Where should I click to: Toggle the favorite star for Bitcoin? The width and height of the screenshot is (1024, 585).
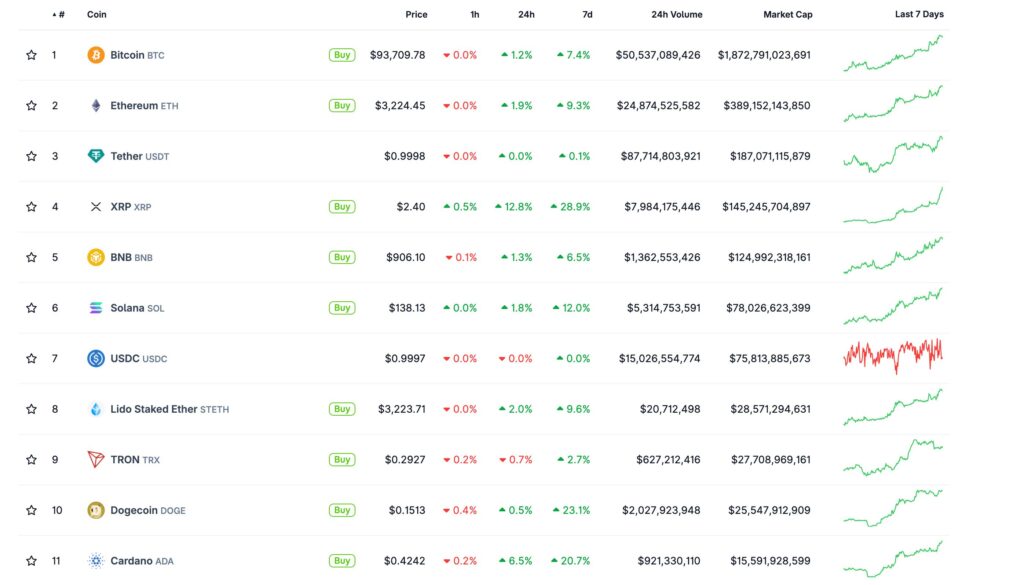click(31, 54)
